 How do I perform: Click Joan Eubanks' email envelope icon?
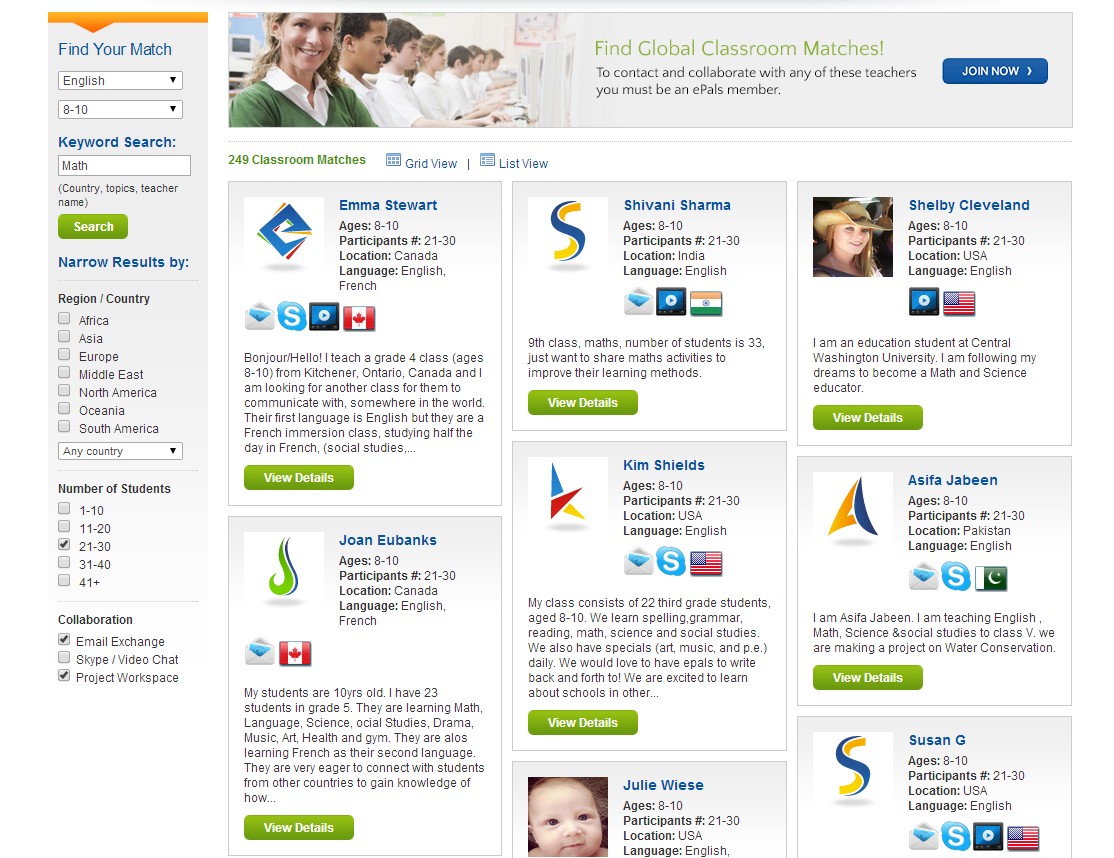[259, 651]
